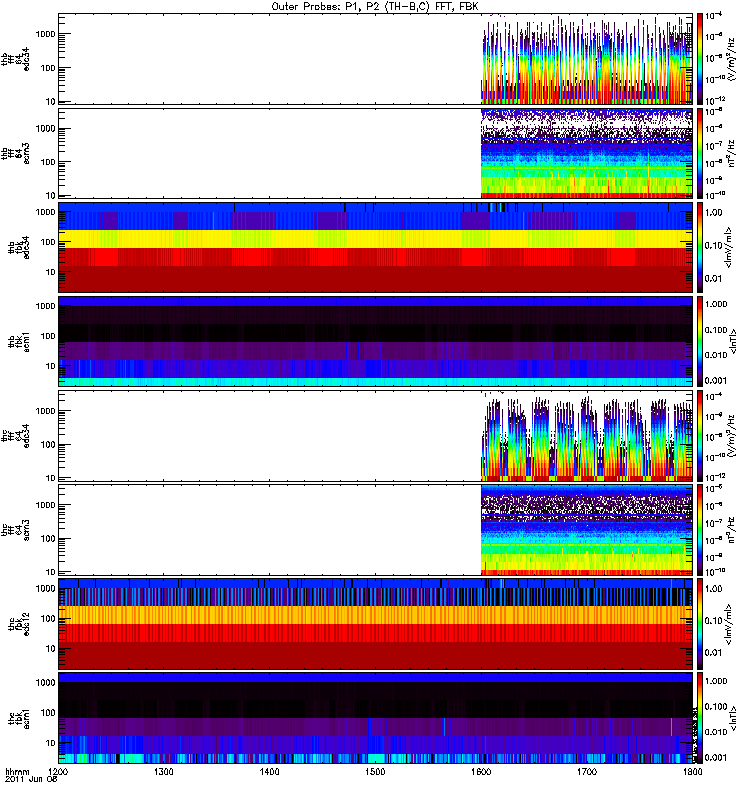Click the thb fff edc34 spectrogram data after 1600
750x800 pixels.
[x=587, y=61]
